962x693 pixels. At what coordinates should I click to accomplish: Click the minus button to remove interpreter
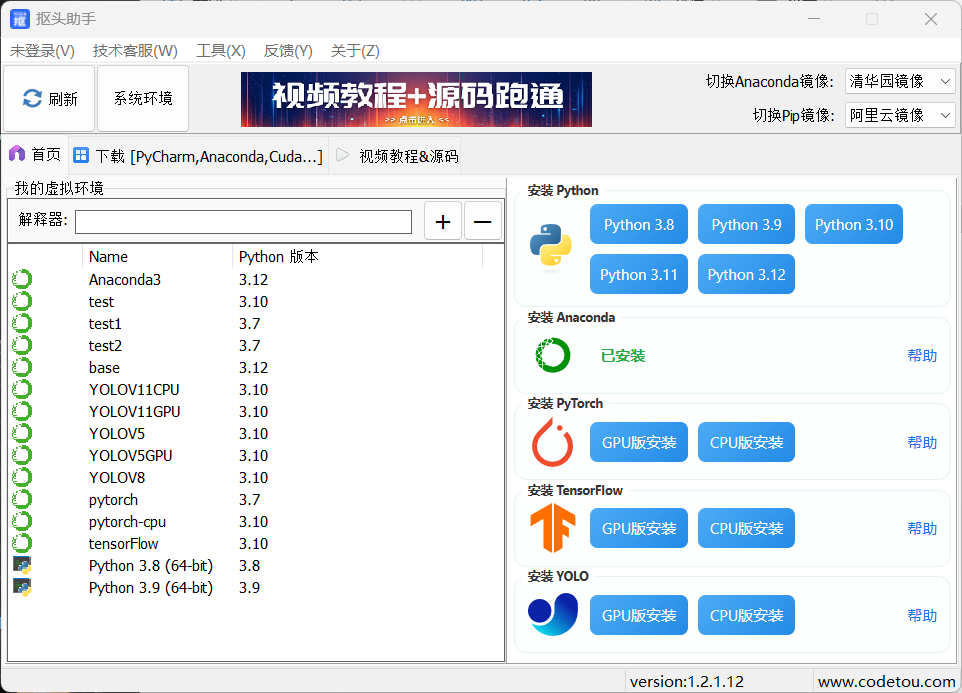[483, 221]
